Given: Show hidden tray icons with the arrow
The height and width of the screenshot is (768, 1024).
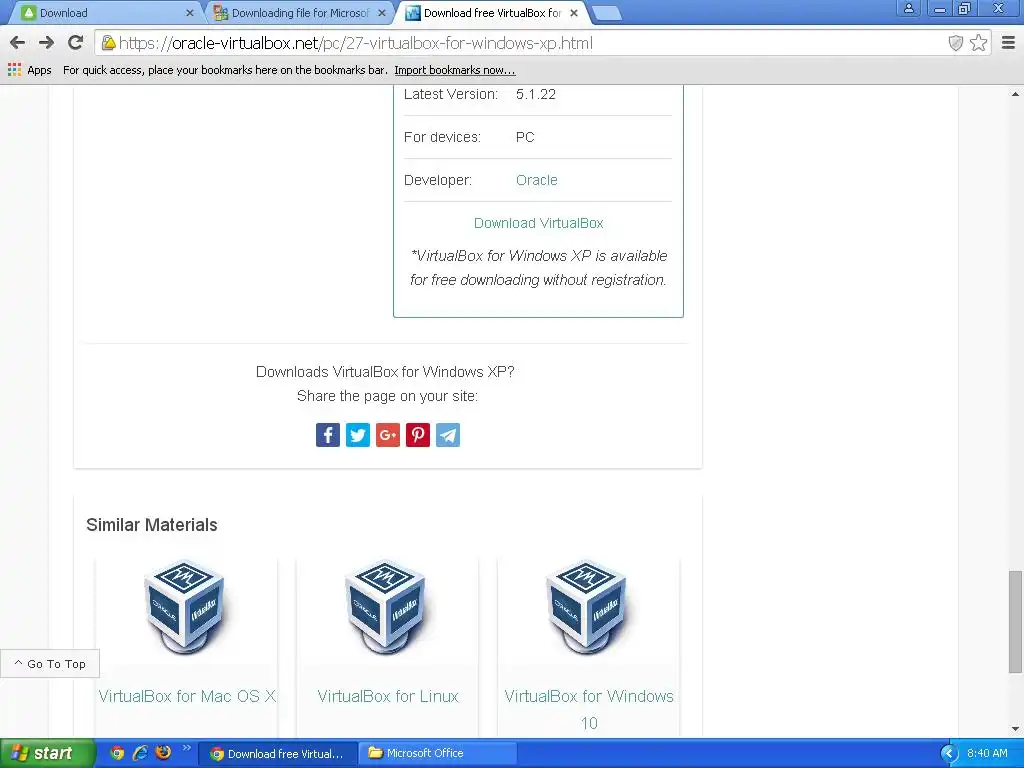Looking at the screenshot, I should (x=948, y=754).
